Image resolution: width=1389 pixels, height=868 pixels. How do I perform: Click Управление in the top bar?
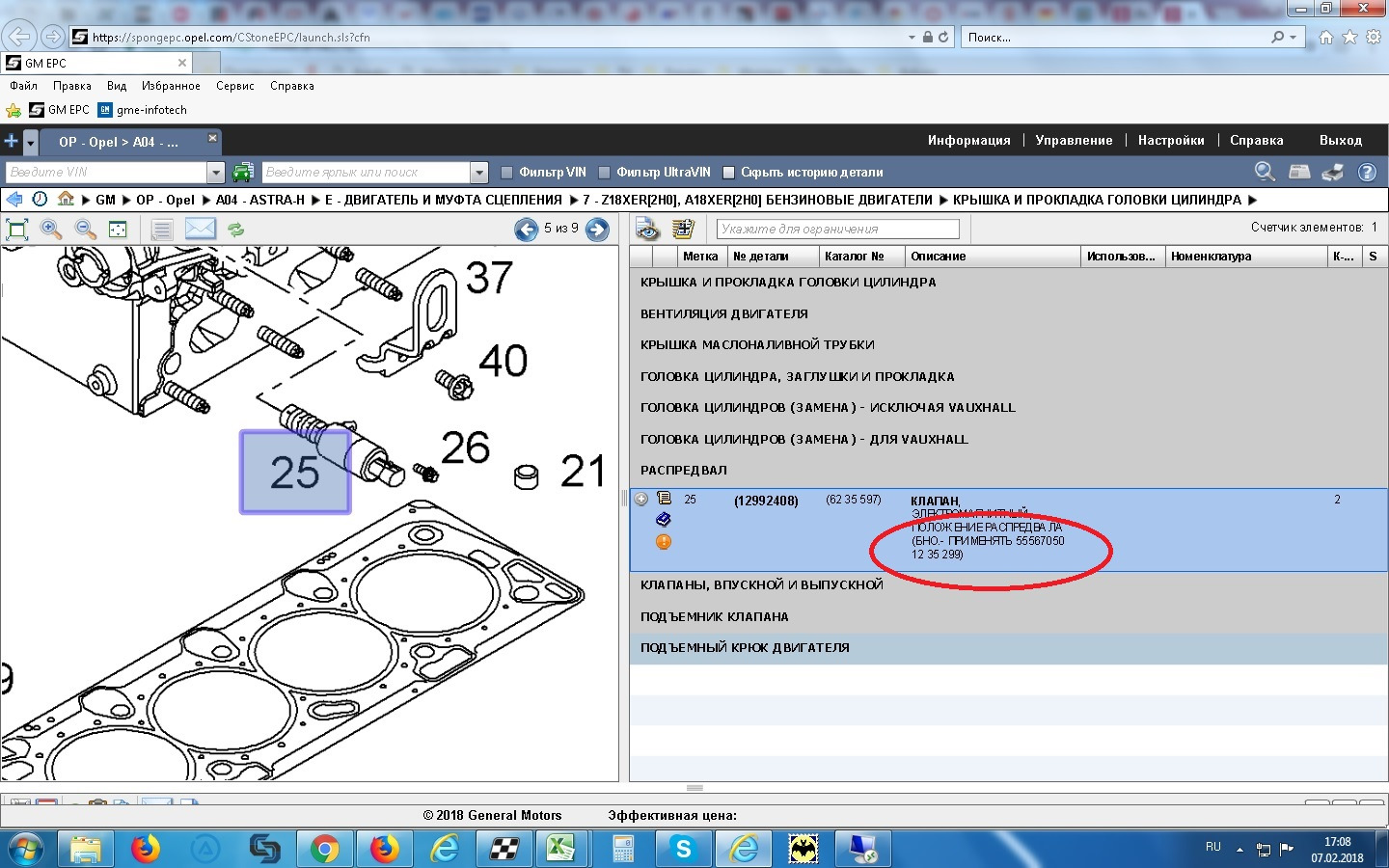click(1074, 141)
